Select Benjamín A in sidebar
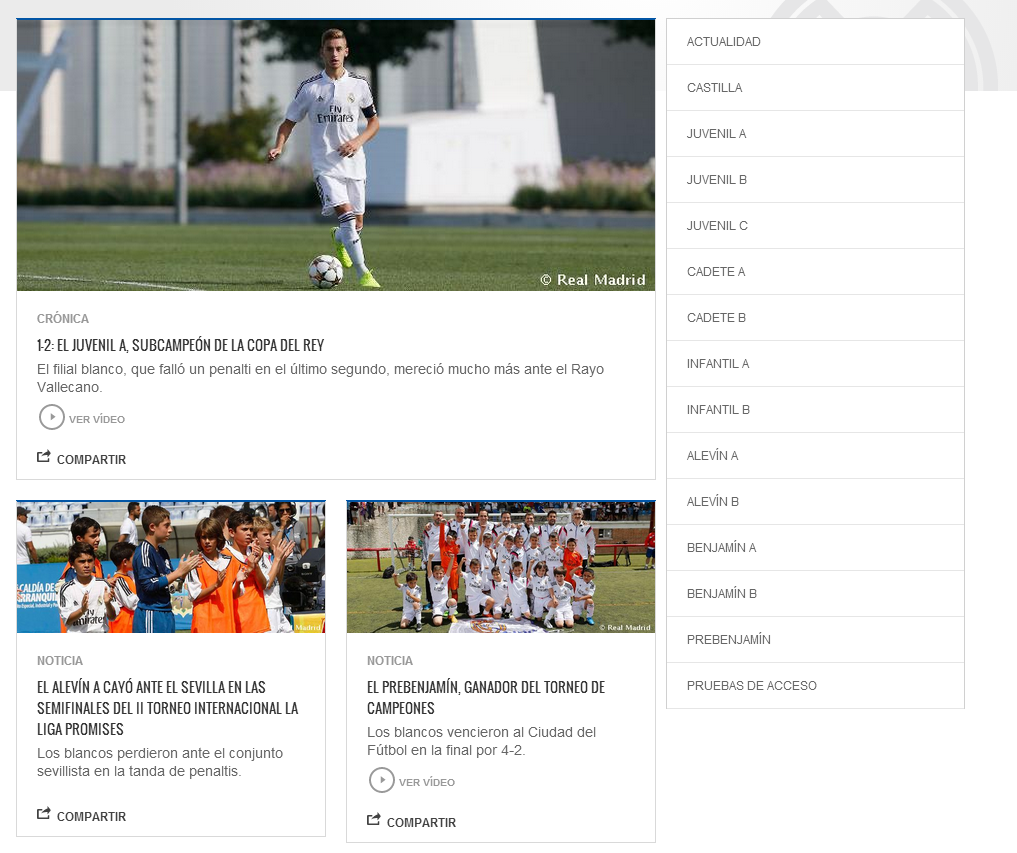 click(x=815, y=548)
